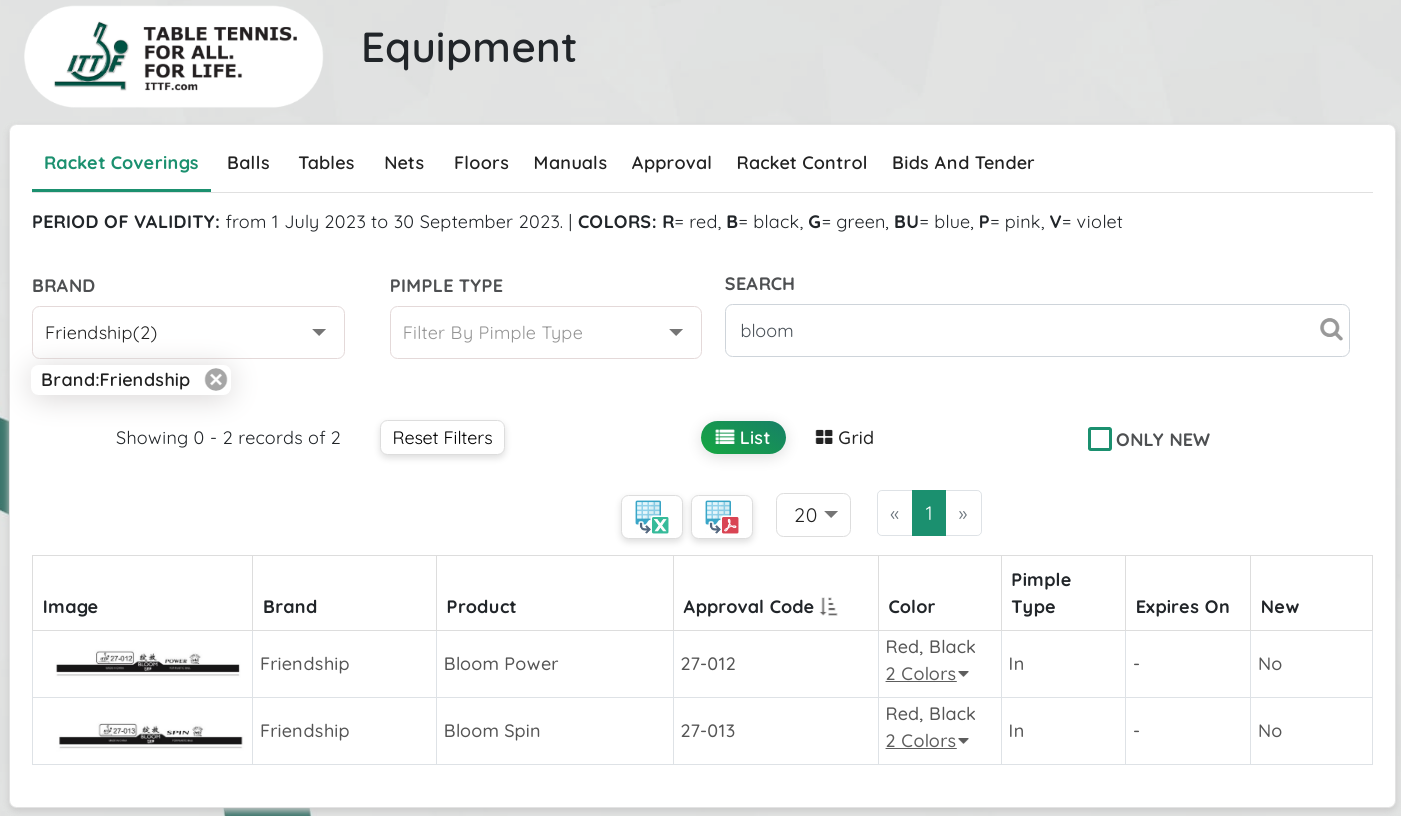
Task: Open the Approval tab
Action: click(671, 163)
